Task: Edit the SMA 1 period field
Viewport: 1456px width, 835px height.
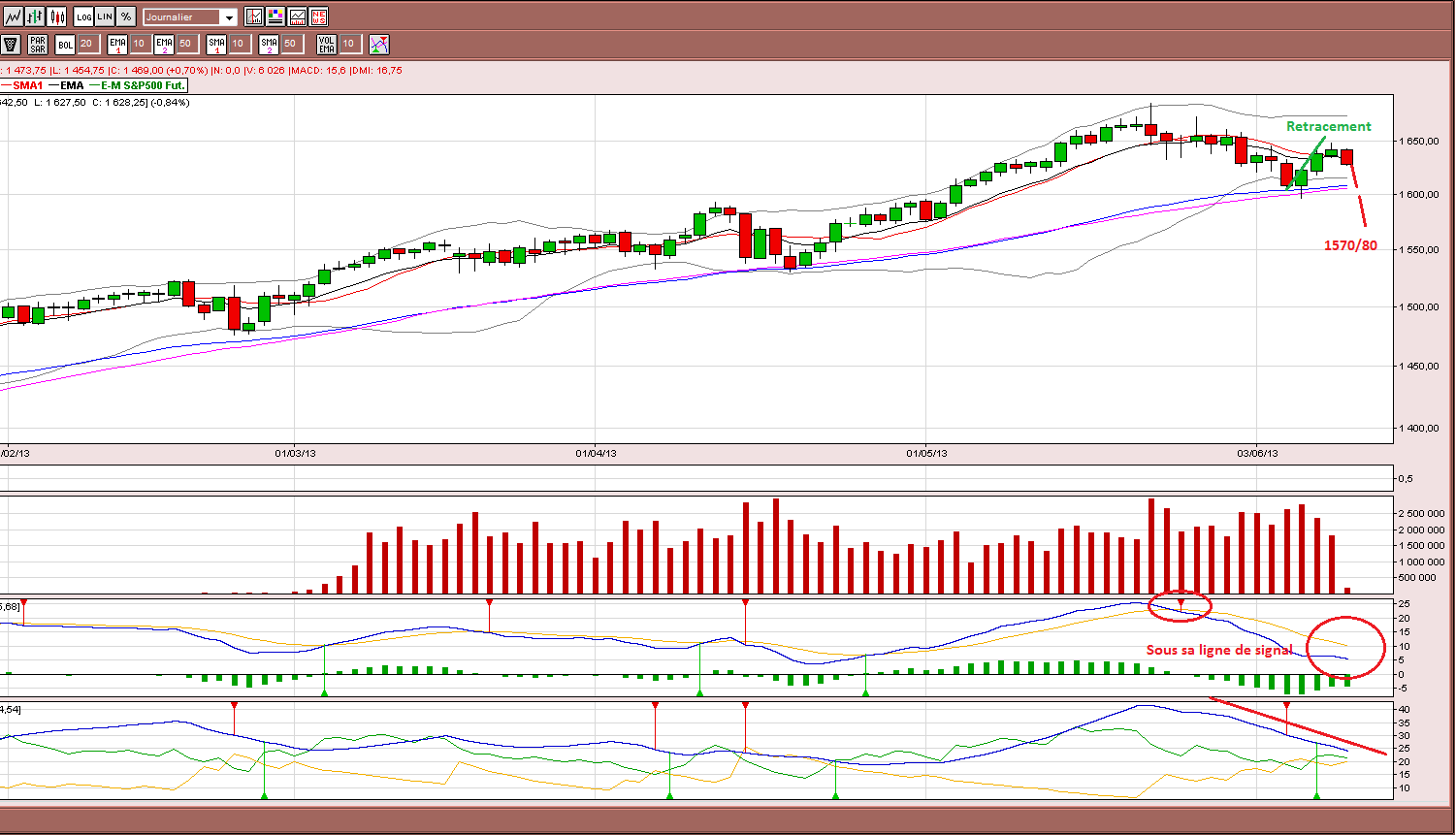Action: point(240,44)
